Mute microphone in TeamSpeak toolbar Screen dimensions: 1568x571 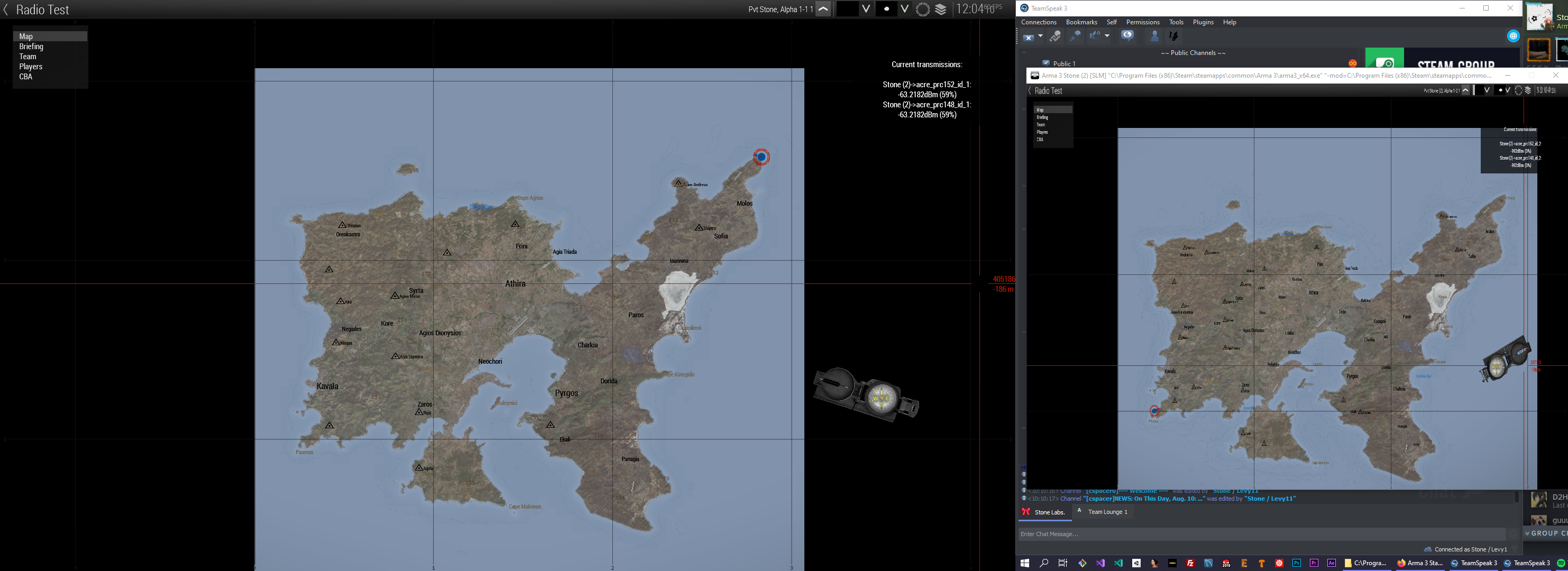1075,36
